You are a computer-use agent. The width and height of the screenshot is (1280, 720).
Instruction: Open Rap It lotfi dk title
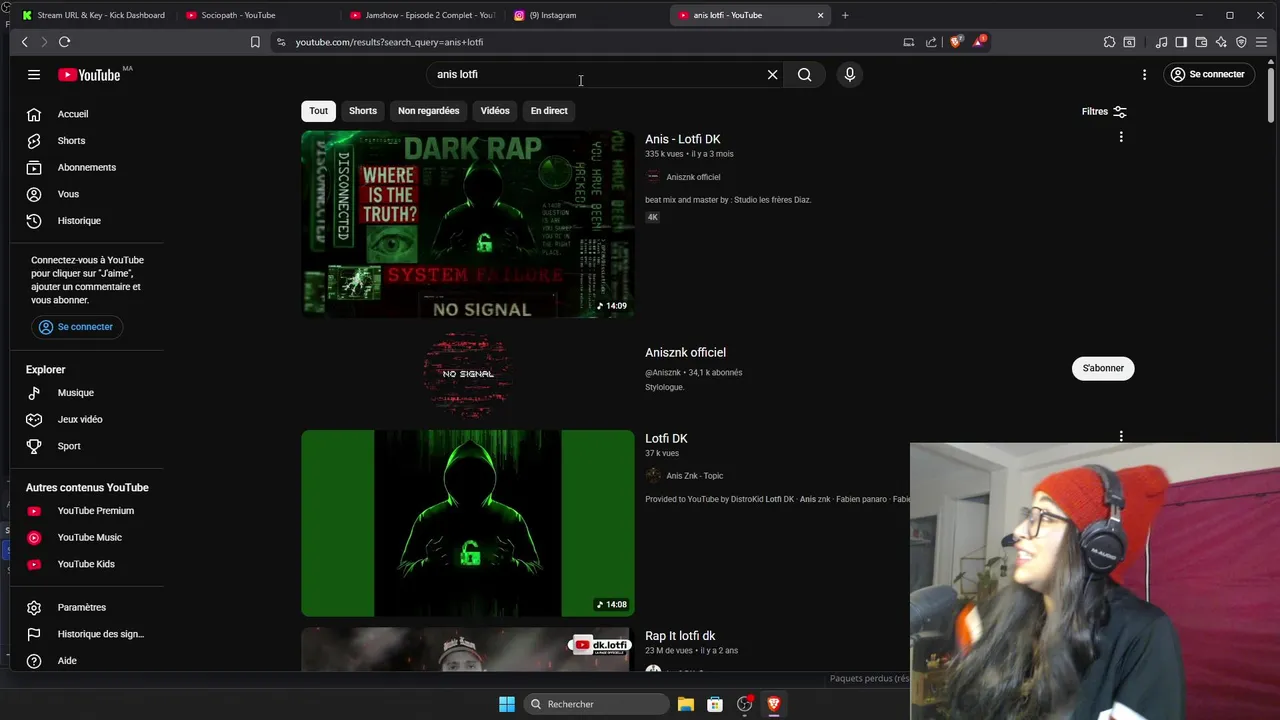[x=680, y=636]
